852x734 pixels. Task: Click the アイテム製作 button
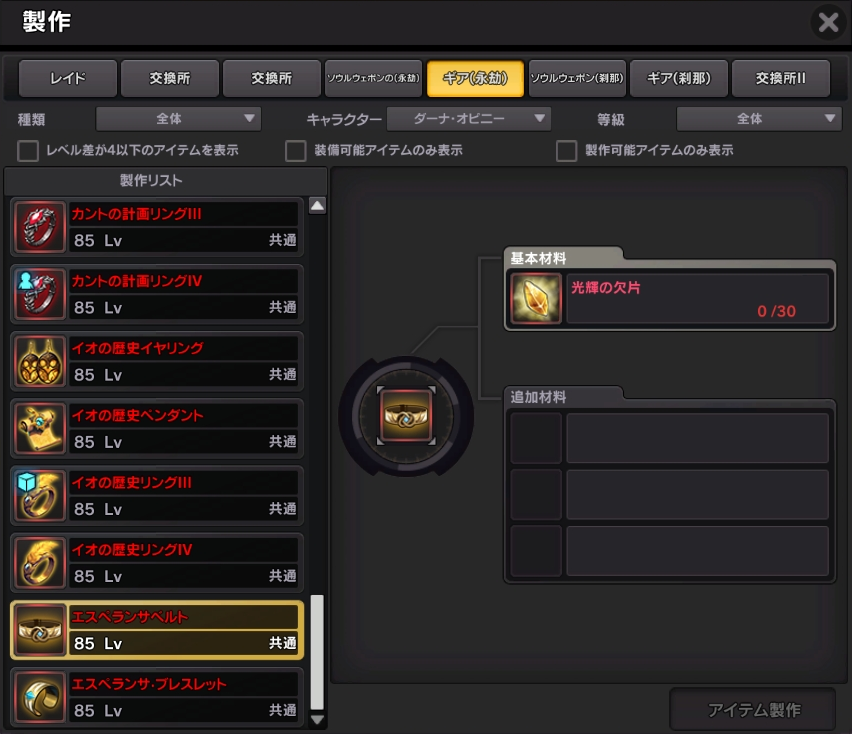(x=753, y=710)
